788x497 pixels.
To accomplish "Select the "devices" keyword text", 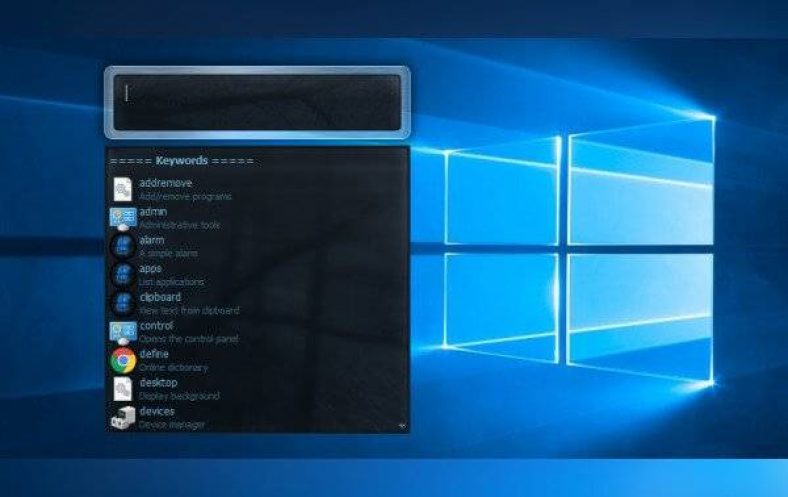I will 157,411.
